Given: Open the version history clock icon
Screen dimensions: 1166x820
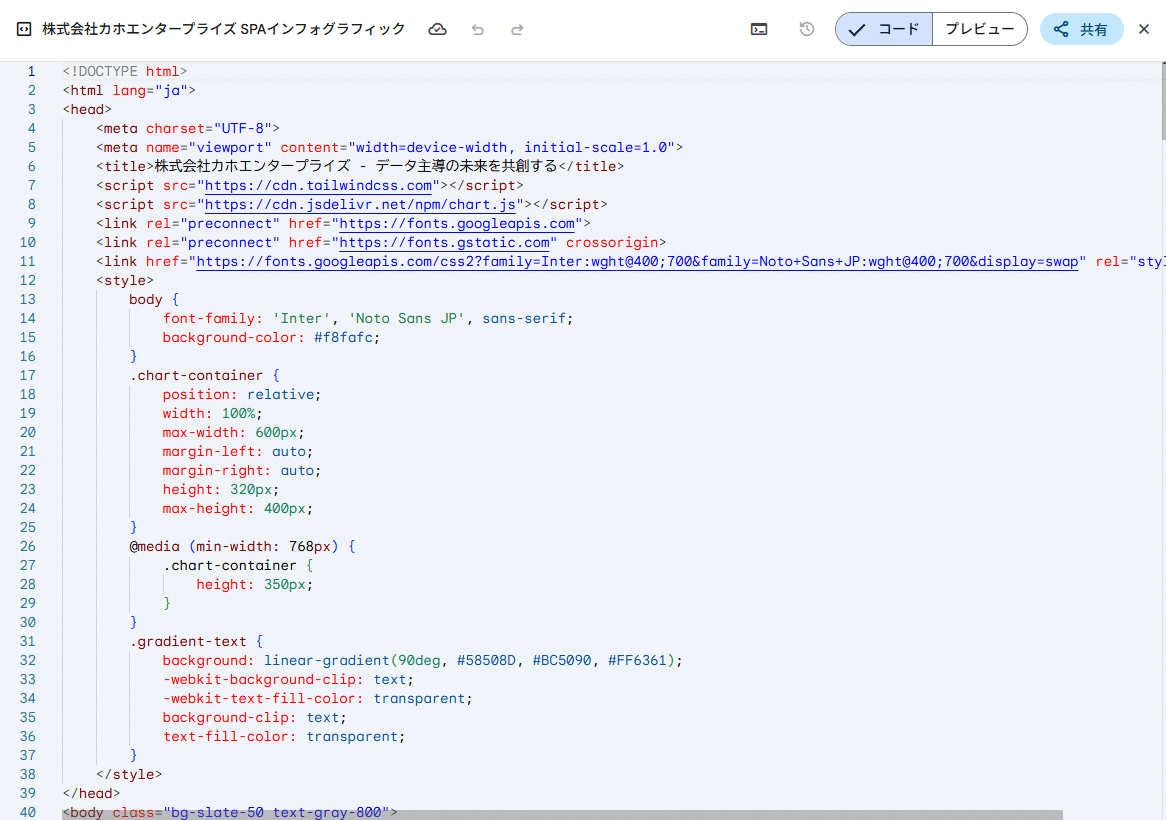Looking at the screenshot, I should pos(807,30).
